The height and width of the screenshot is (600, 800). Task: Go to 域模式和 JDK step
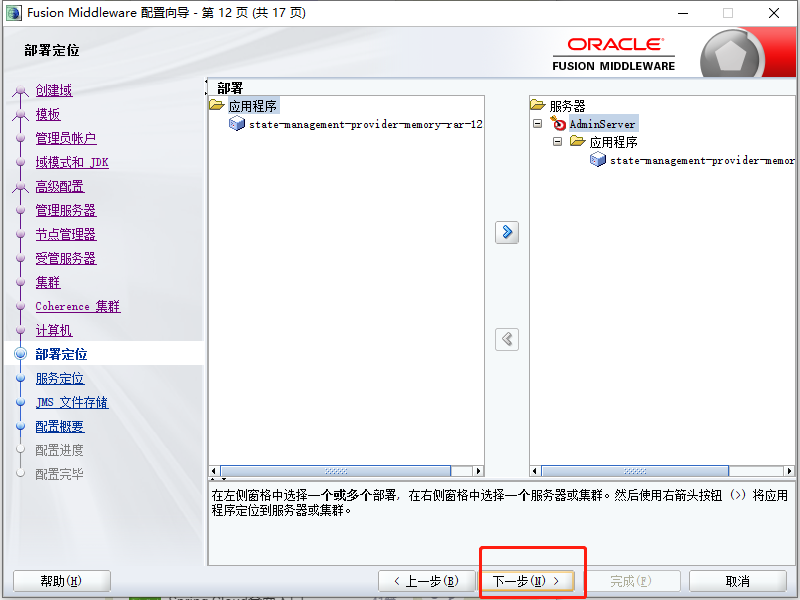(72, 162)
